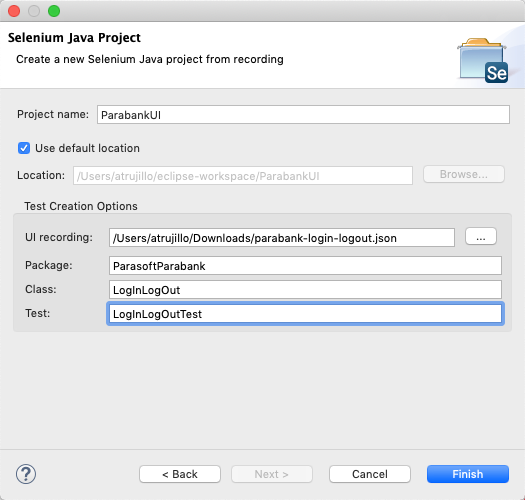
Task: Focus the Project name field containing ParabankUI
Action: [303, 115]
